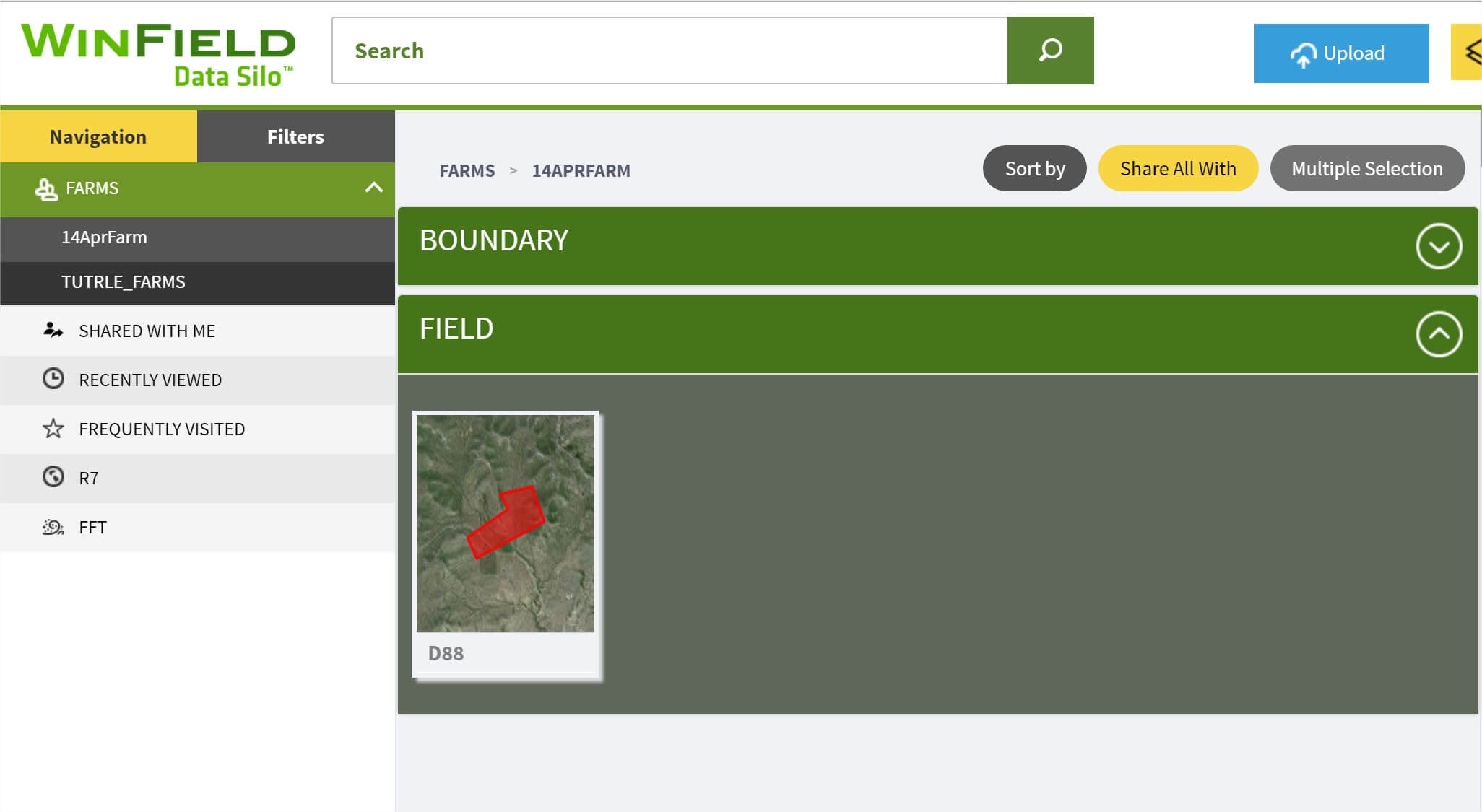Click the Farms tractor icon
1482x812 pixels.
tap(46, 189)
